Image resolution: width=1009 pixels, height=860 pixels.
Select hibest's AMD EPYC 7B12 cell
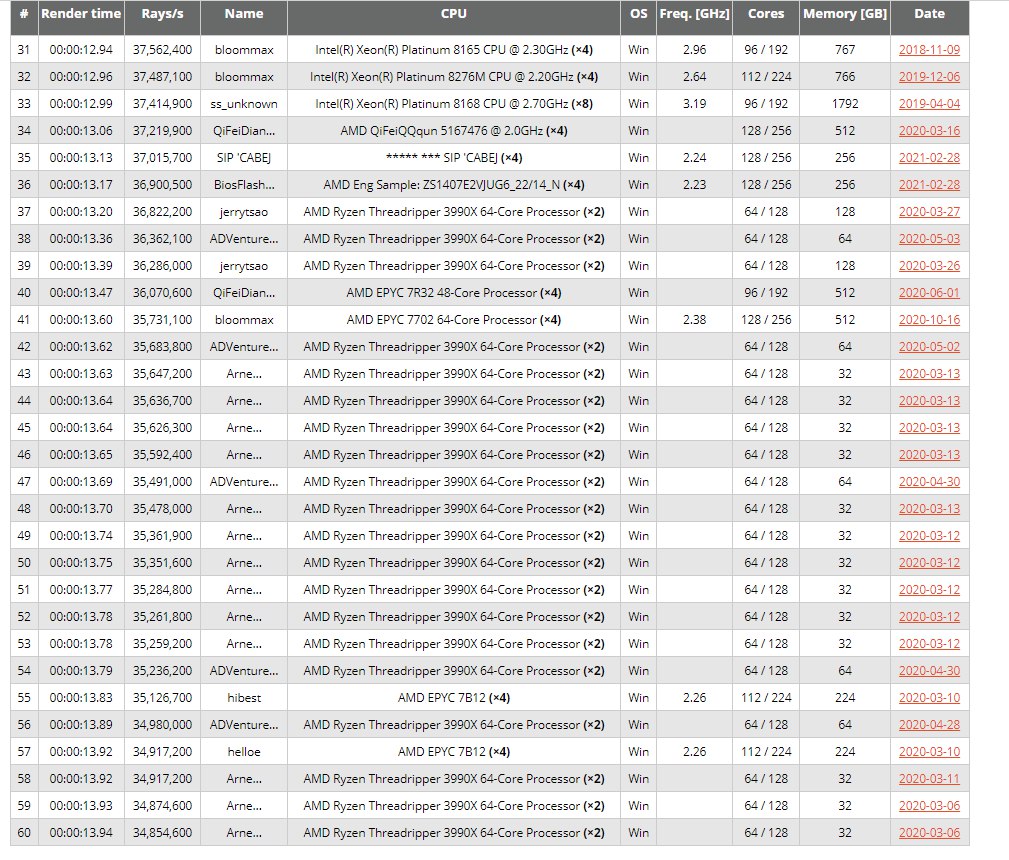[x=454, y=698]
